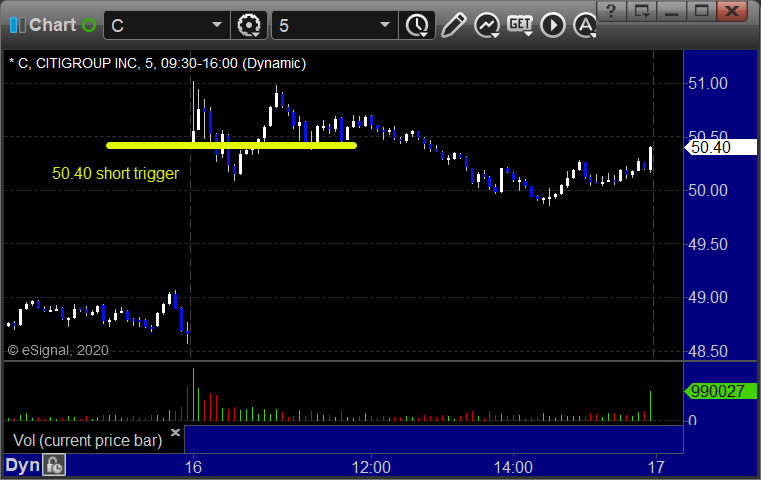The image size is (761, 480).
Task: Open the GET tools menu
Action: tap(520, 25)
